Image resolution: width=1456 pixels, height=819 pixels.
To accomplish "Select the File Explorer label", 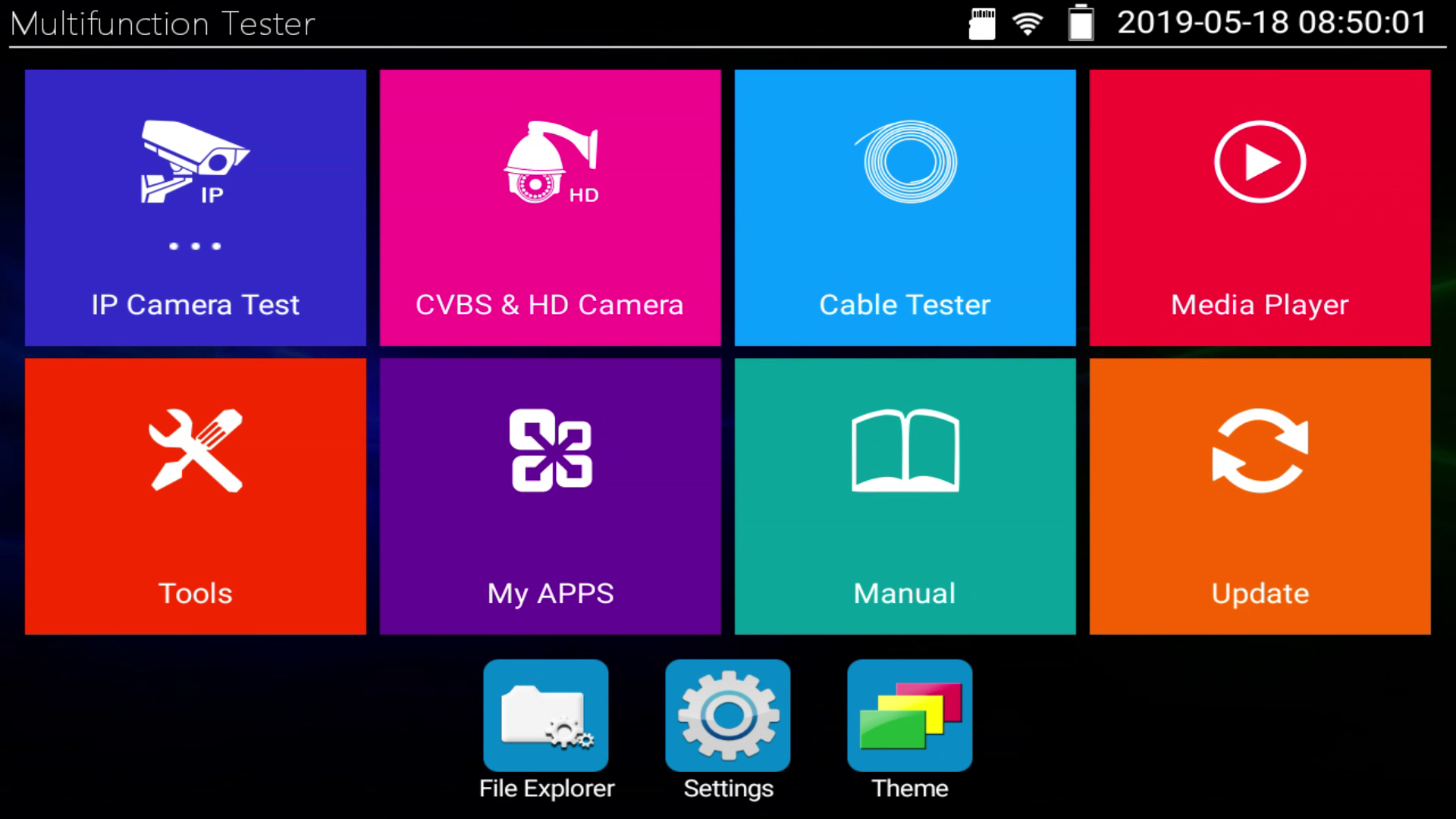I will (546, 789).
